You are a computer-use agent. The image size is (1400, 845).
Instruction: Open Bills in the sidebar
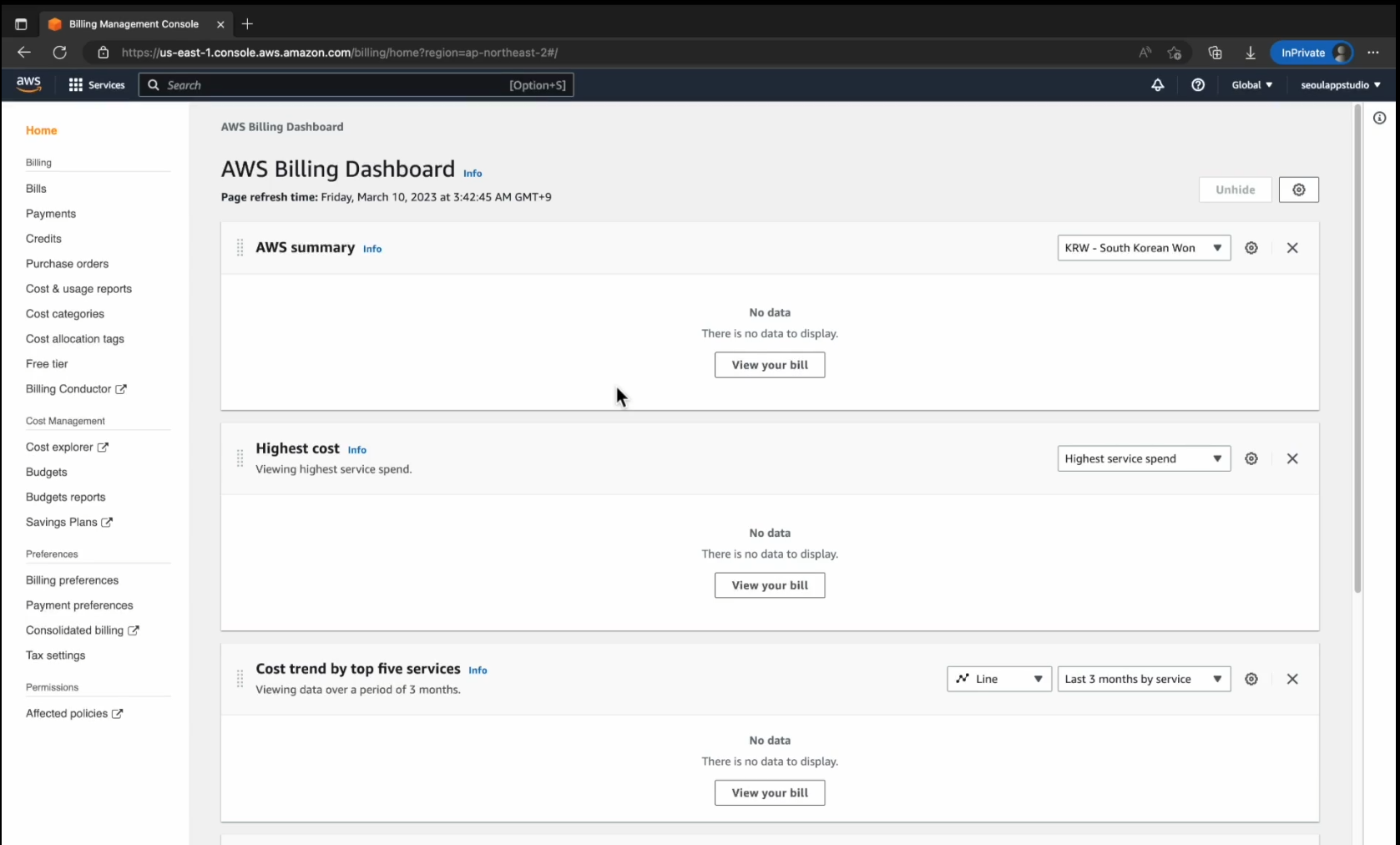click(36, 189)
